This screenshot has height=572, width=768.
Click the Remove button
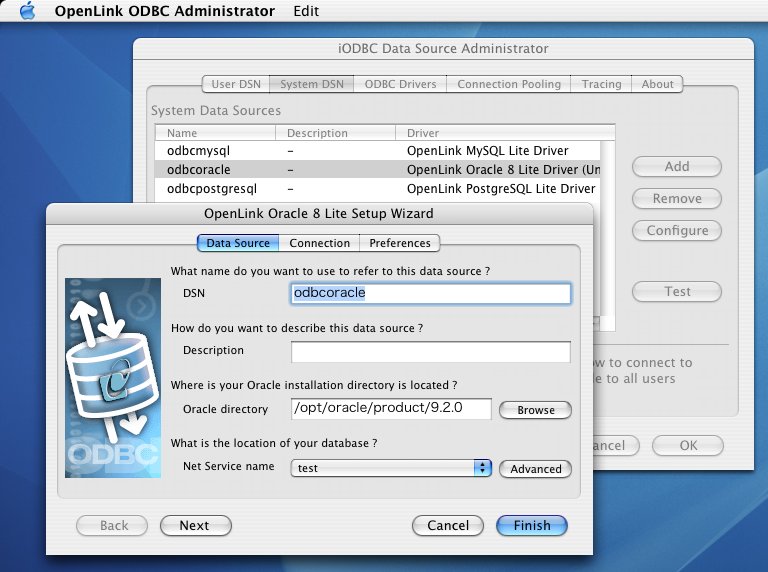click(x=677, y=198)
